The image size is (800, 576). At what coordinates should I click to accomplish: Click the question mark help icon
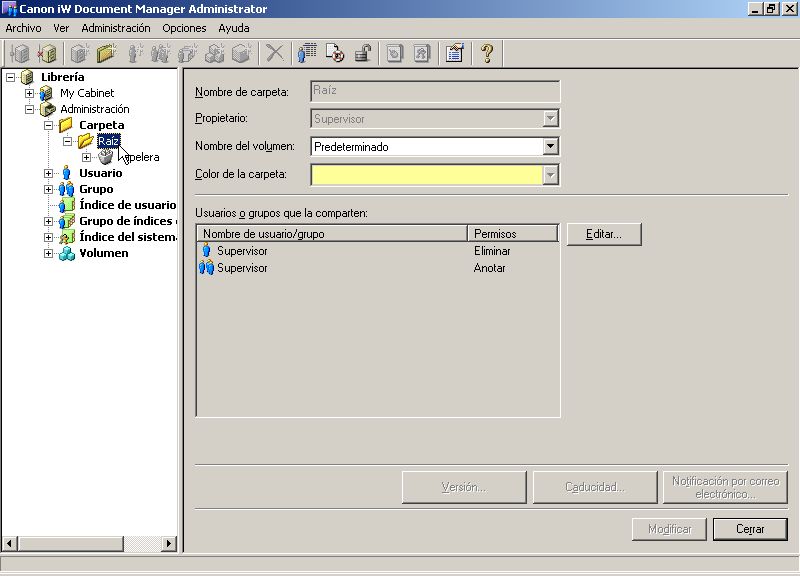tap(487, 53)
